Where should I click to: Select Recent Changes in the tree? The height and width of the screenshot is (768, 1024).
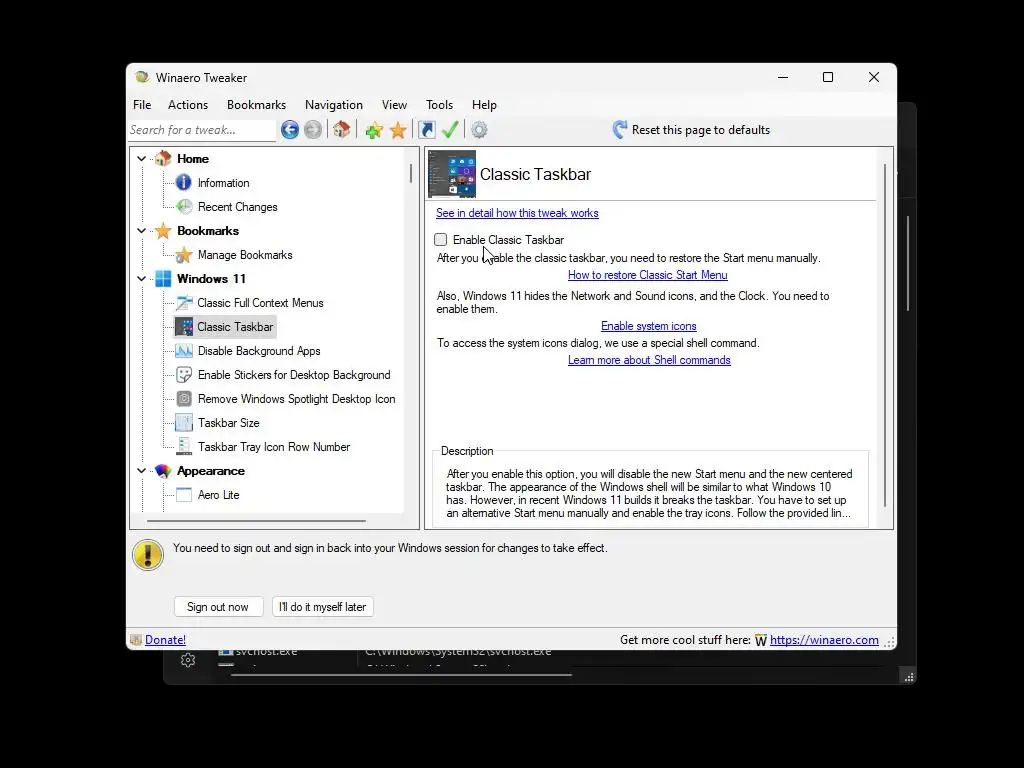click(x=238, y=207)
